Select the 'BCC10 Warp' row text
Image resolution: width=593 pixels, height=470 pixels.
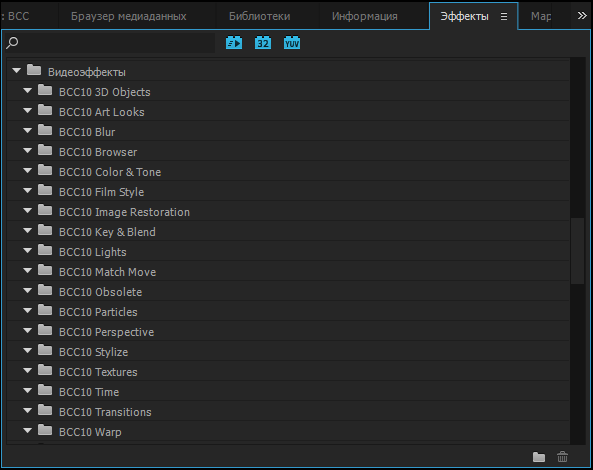point(90,432)
